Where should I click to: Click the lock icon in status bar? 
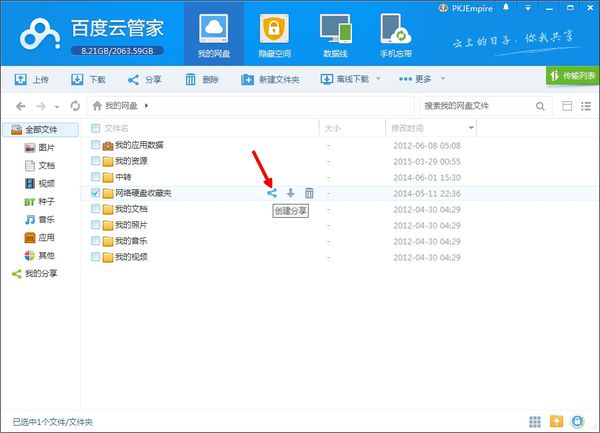577,422
